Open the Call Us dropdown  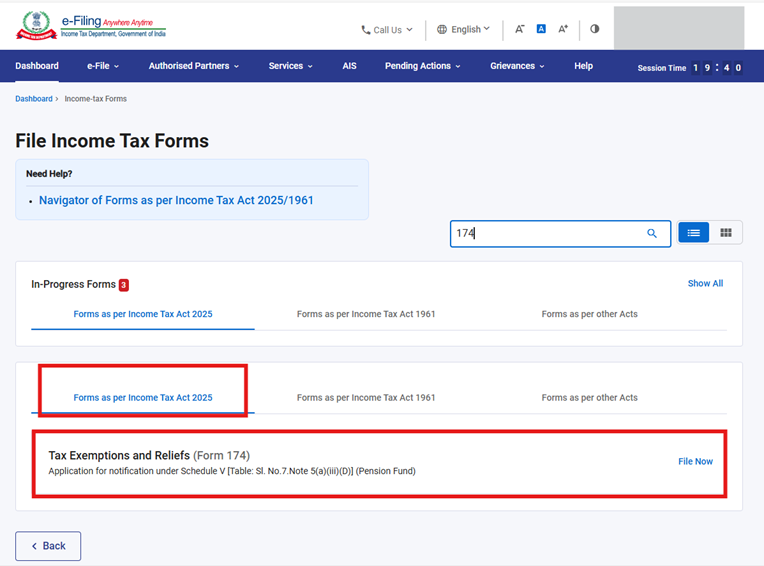[387, 30]
